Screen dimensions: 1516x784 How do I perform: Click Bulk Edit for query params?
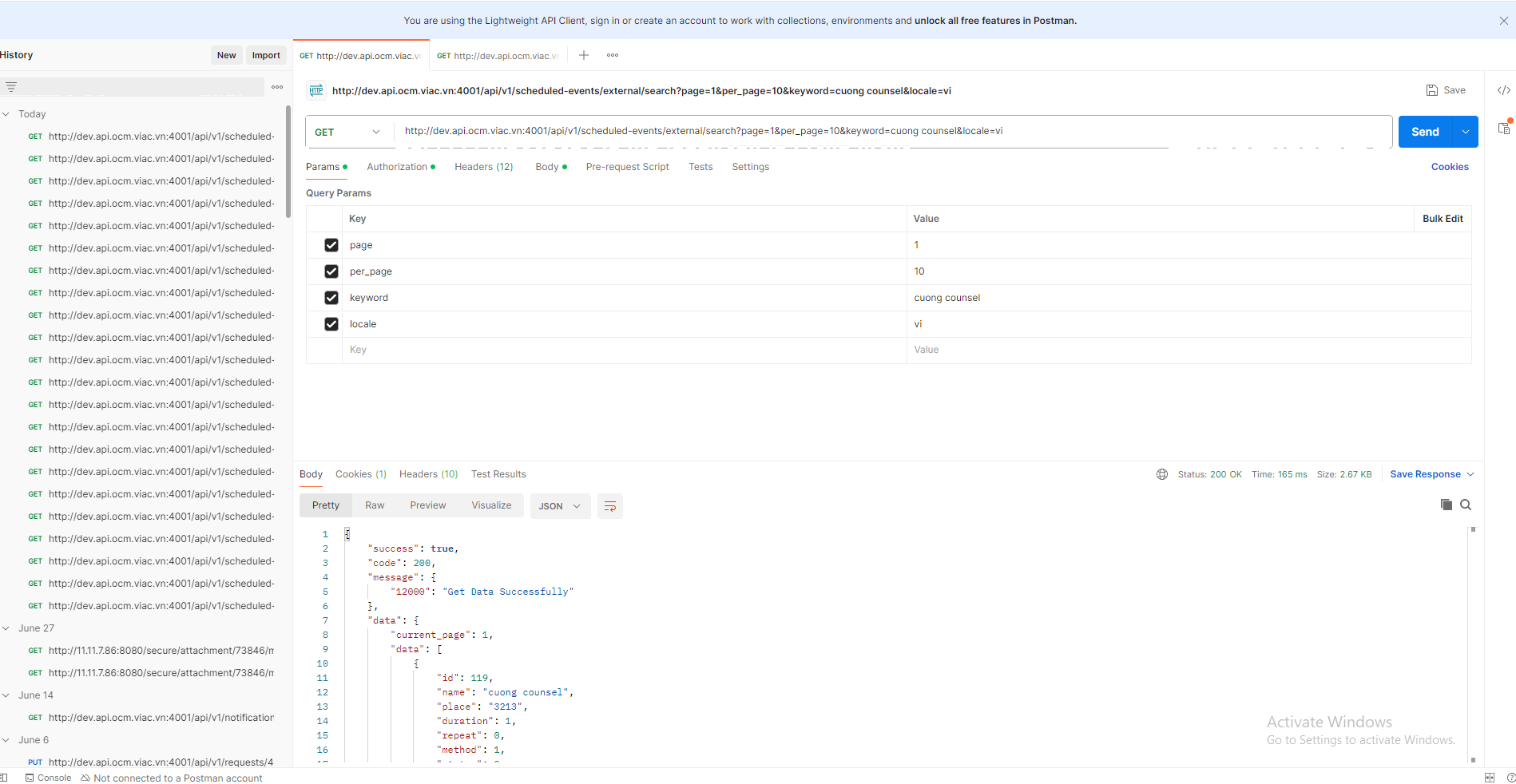tap(1443, 219)
